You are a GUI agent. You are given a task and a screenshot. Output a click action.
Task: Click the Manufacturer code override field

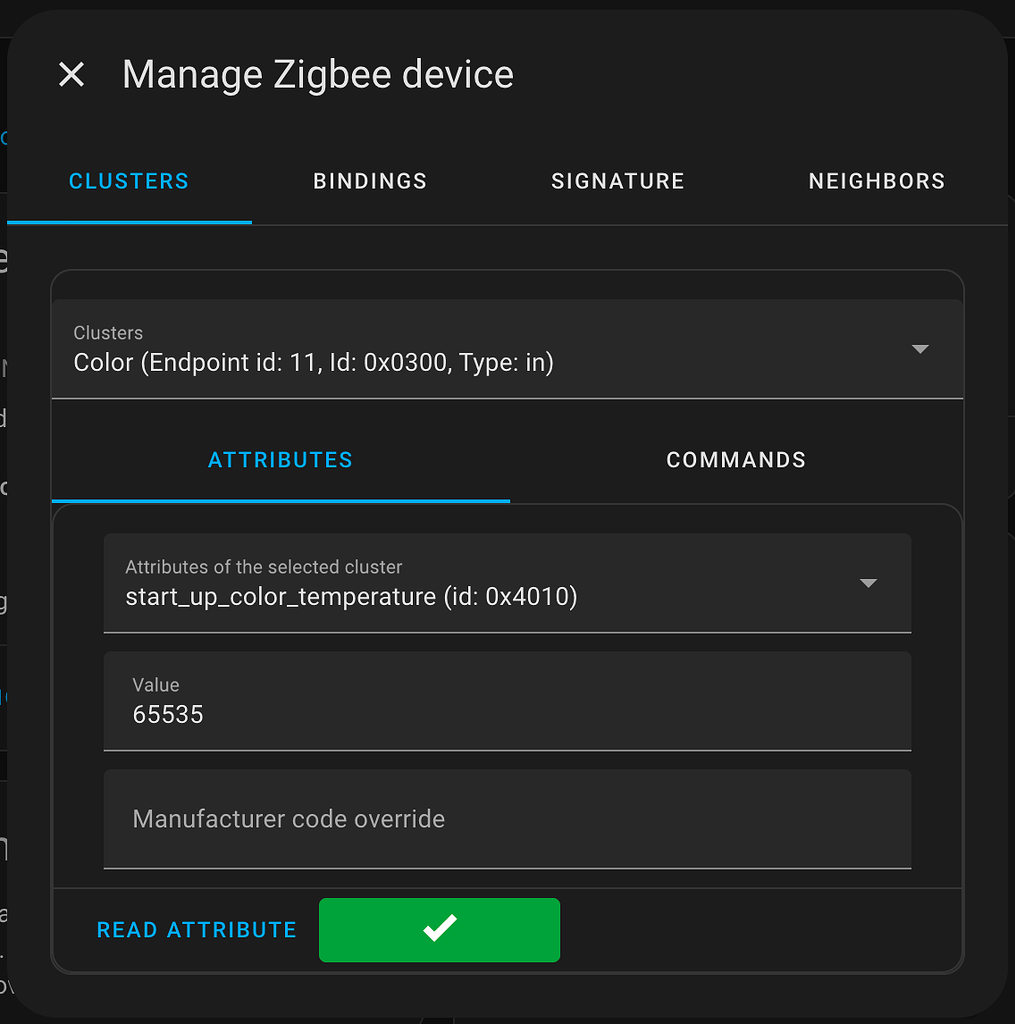[507, 818]
